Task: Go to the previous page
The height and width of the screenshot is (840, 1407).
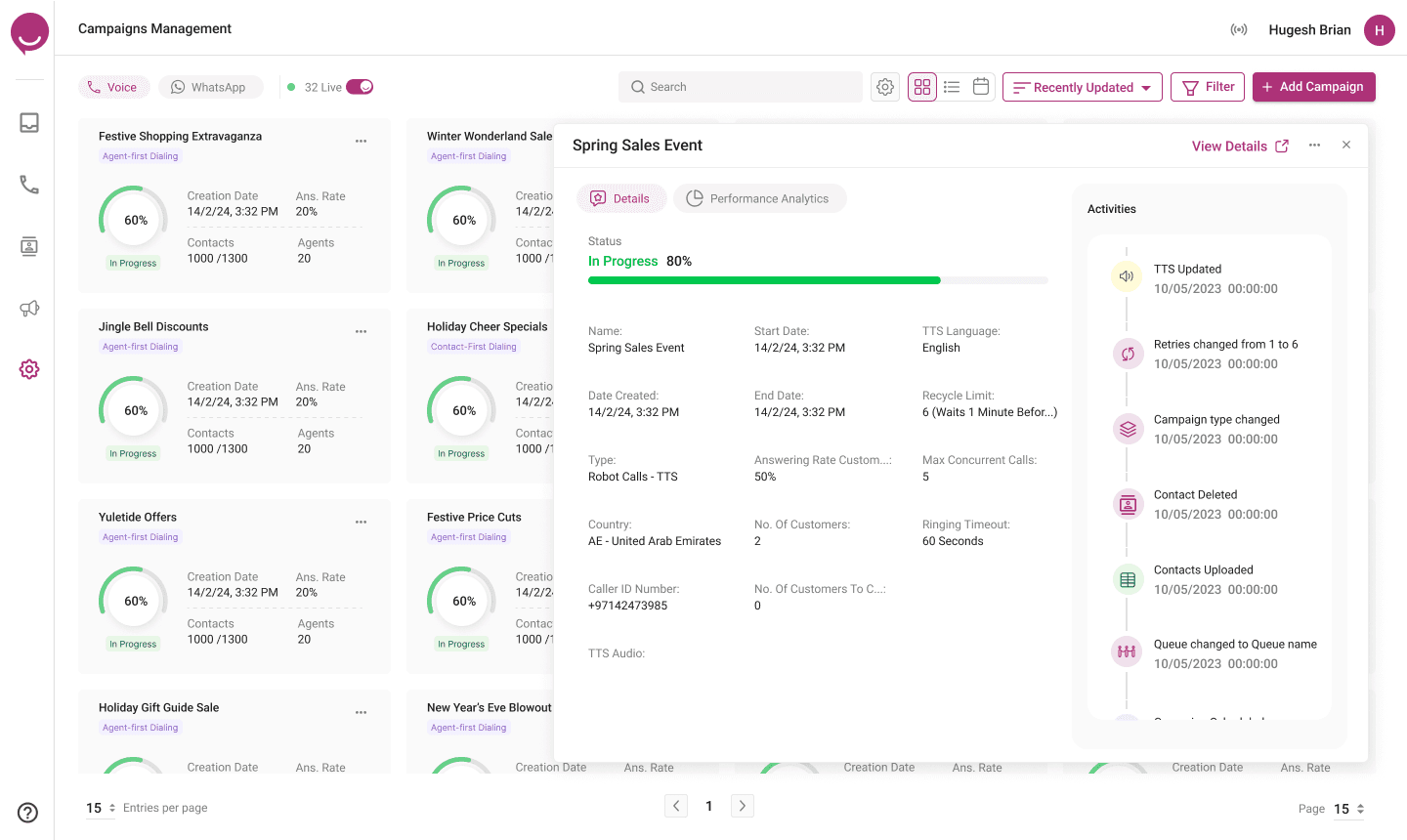Action: [676, 806]
